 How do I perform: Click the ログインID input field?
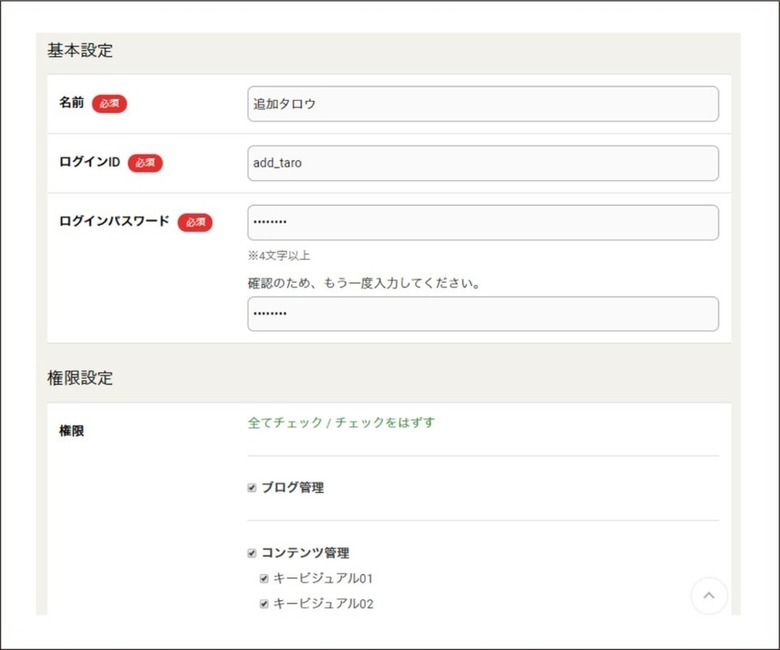483,163
